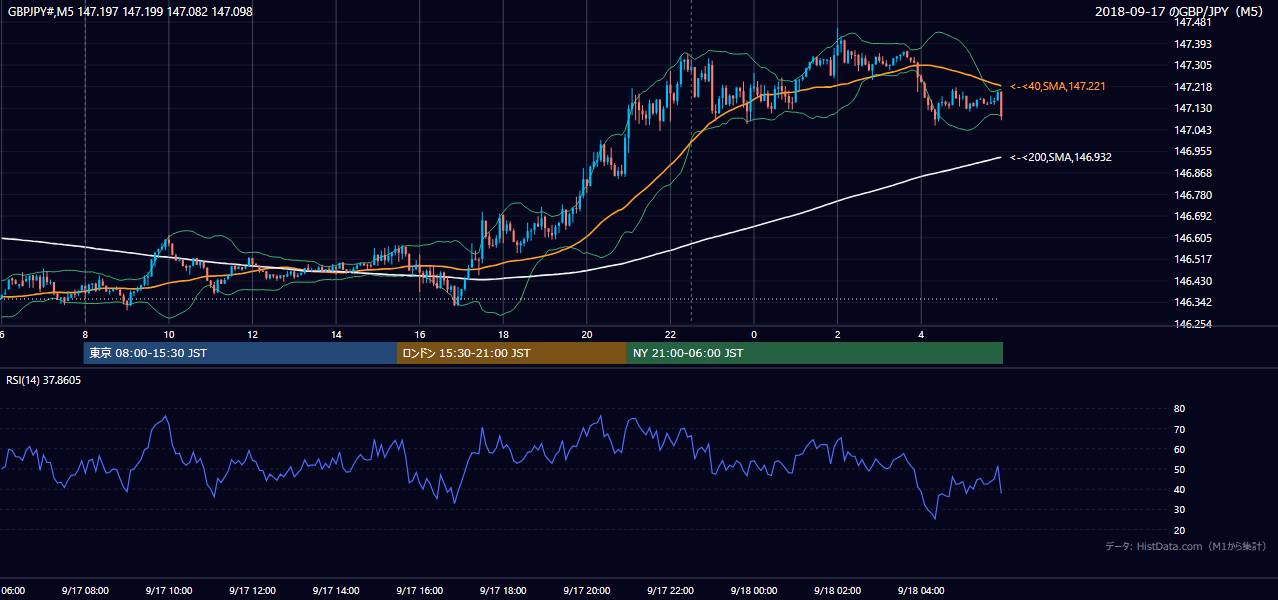Click the 9/17 14:00 bottom time label
This screenshot has width=1278, height=600.
point(335,591)
